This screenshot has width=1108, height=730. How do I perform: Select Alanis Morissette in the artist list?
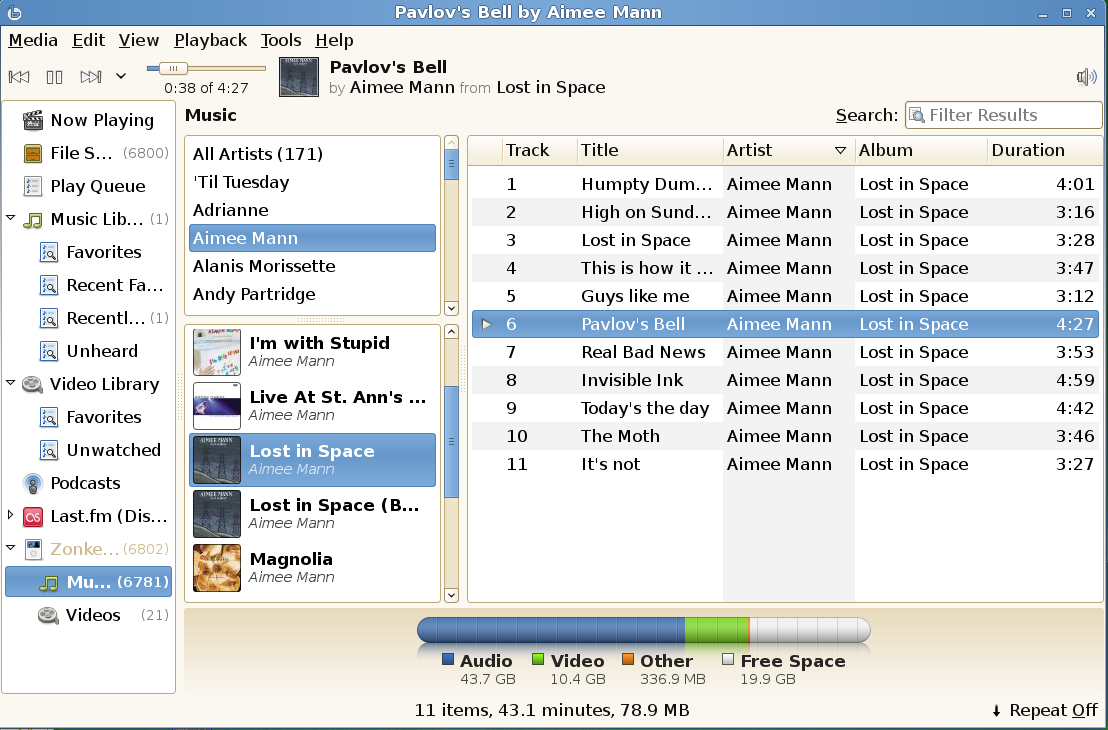[x=264, y=266]
